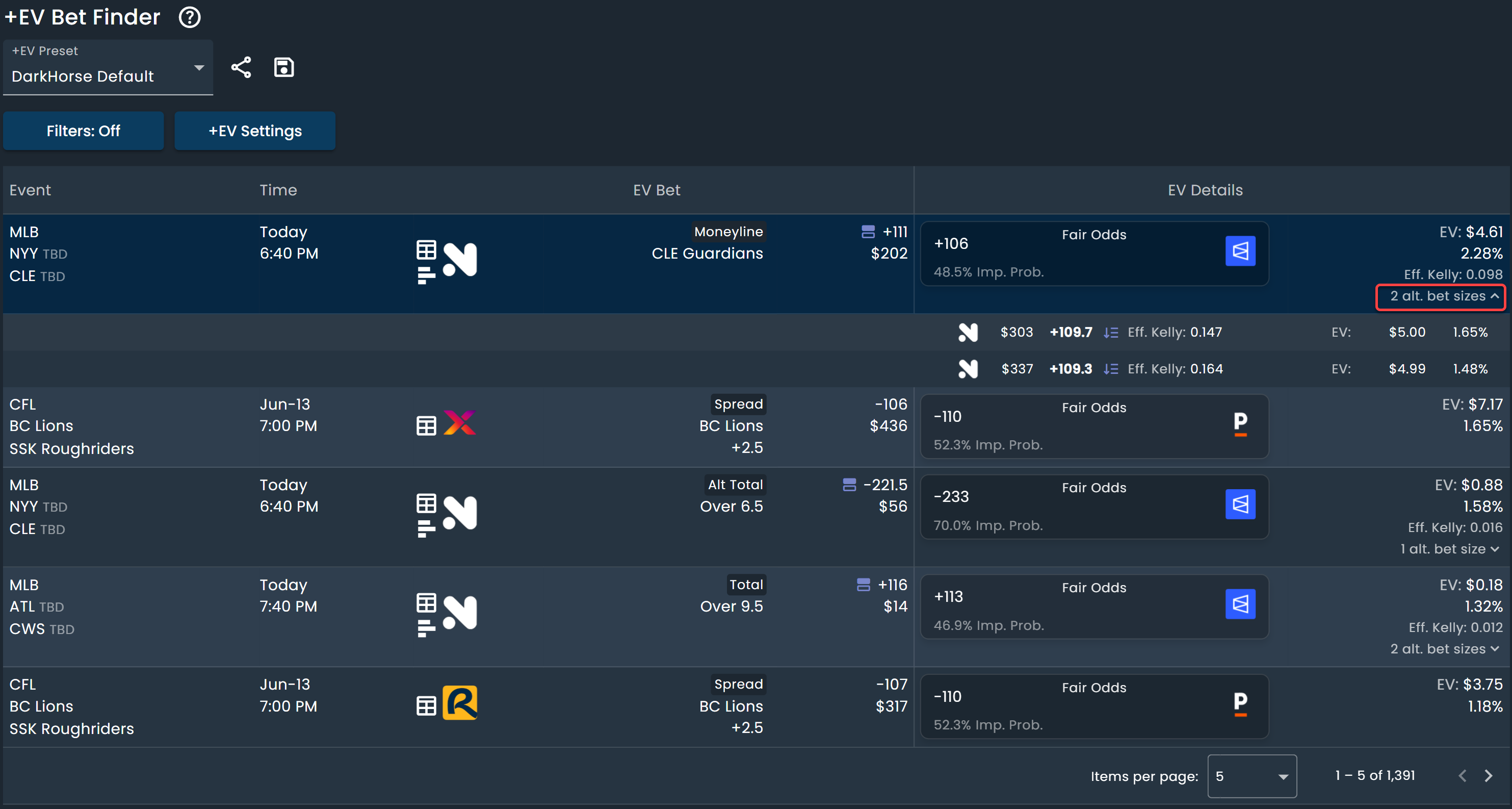
Task: Click the yellow R sportsbook logo in BC Lions -107 row
Action: pos(460,703)
